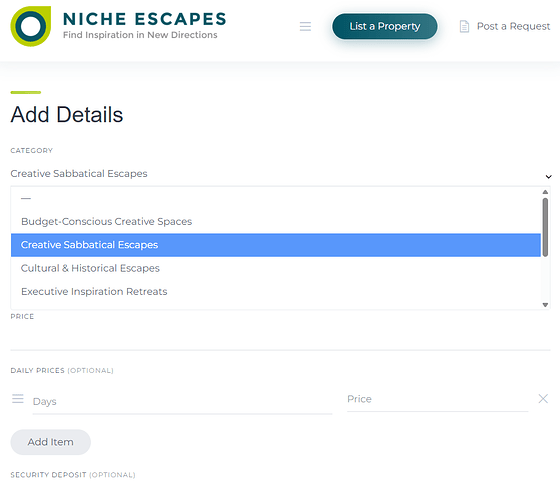Click the category list scrollbar thumb
560x500 pixels.
click(x=545, y=227)
